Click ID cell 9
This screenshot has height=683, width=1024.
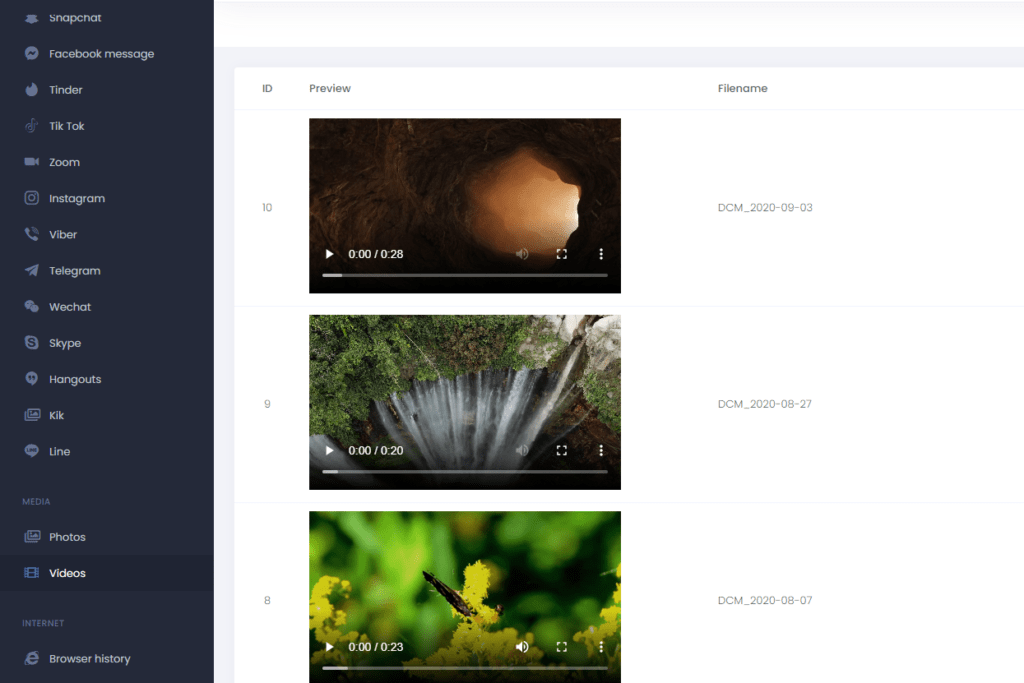click(x=267, y=404)
